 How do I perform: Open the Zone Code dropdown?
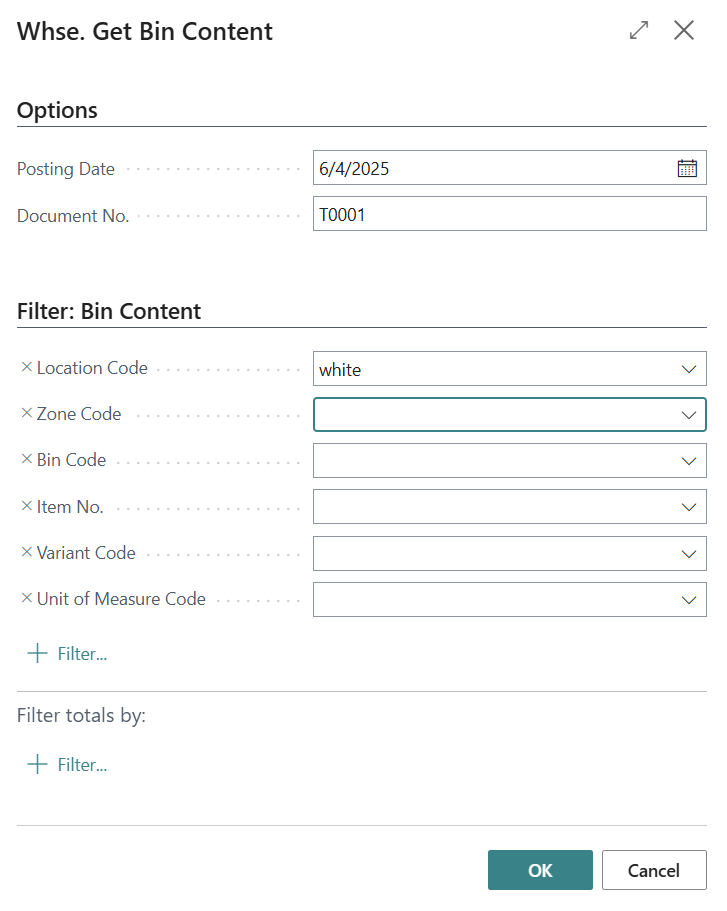[688, 415]
